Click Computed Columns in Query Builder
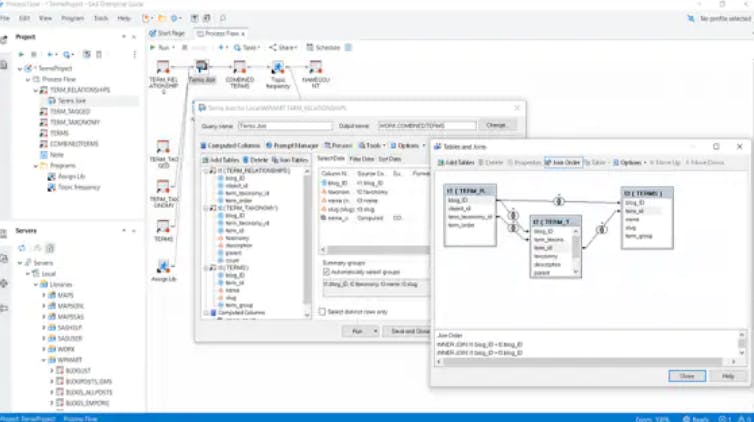Image resolution: width=754 pixels, height=422 pixels. [230, 145]
